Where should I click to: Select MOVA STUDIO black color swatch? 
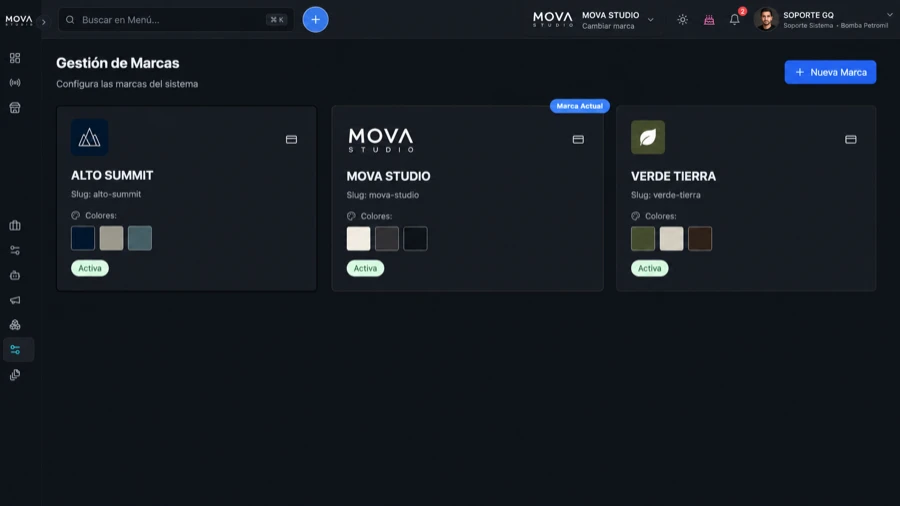coord(416,239)
